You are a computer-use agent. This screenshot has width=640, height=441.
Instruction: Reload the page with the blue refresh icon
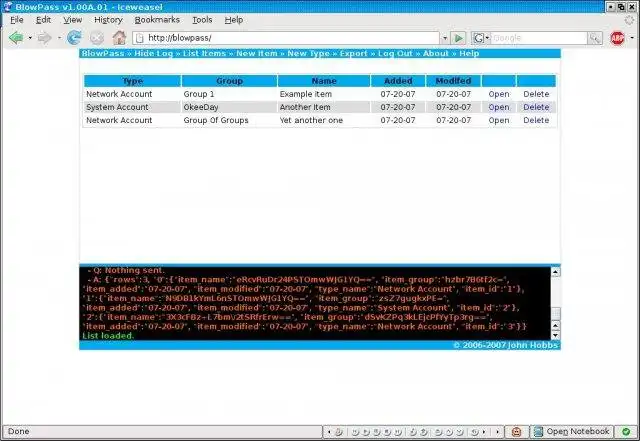74,38
